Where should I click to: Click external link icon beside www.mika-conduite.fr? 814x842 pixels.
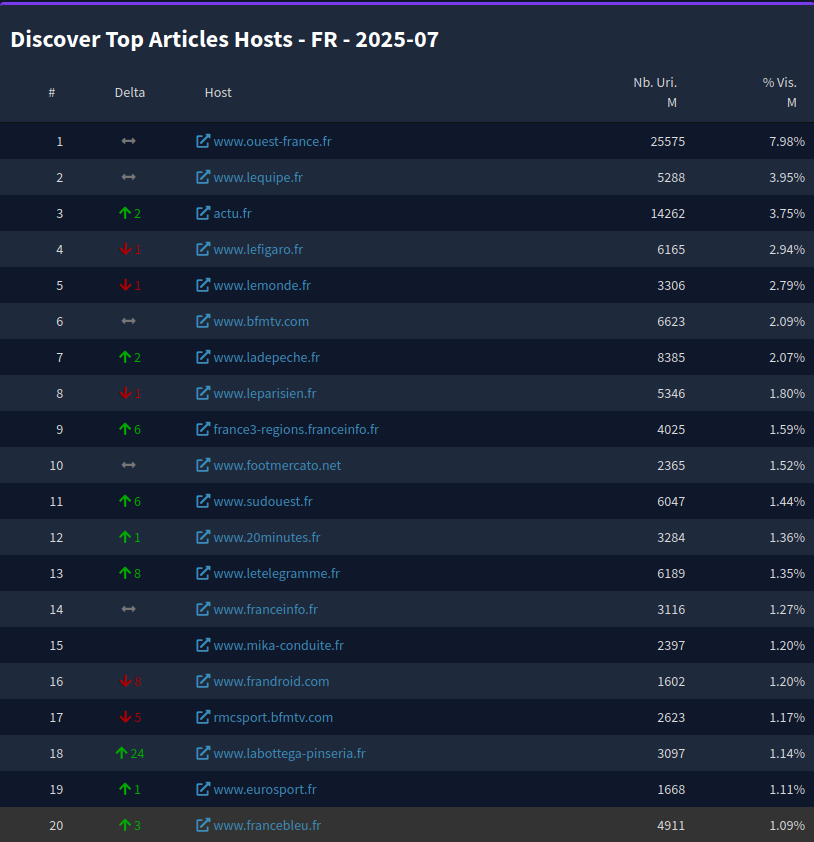coord(202,645)
